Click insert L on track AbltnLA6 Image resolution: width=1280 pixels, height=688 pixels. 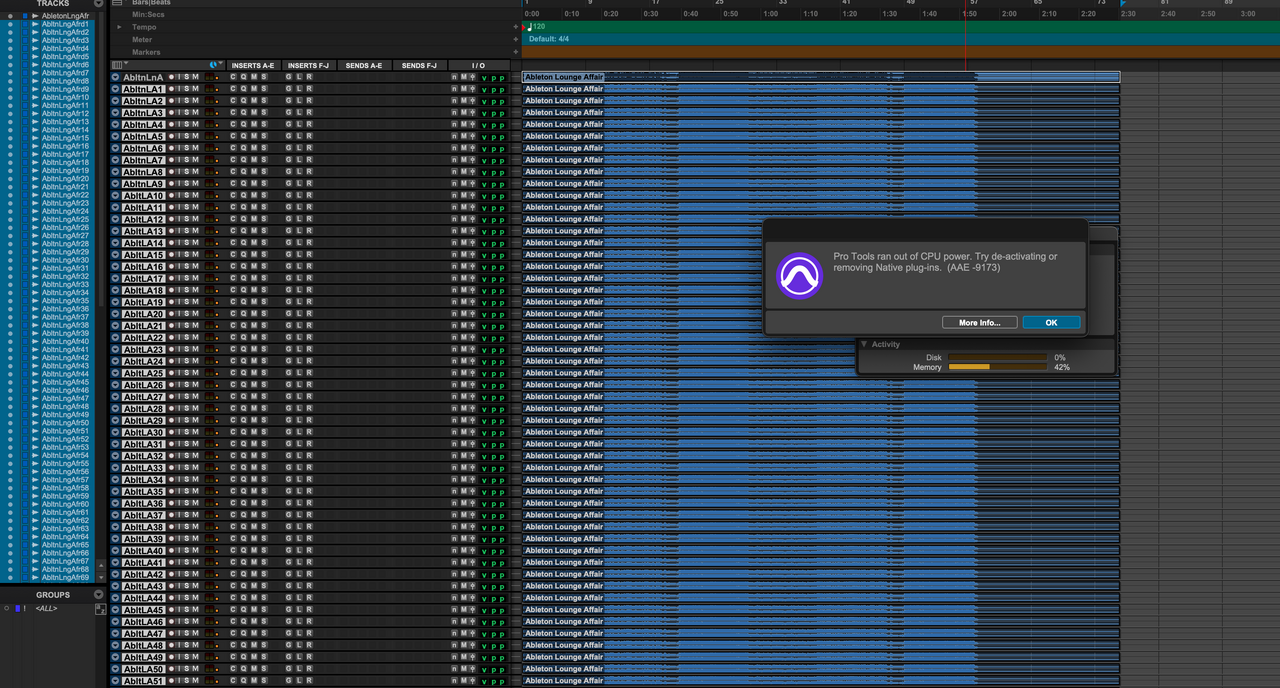(x=299, y=148)
